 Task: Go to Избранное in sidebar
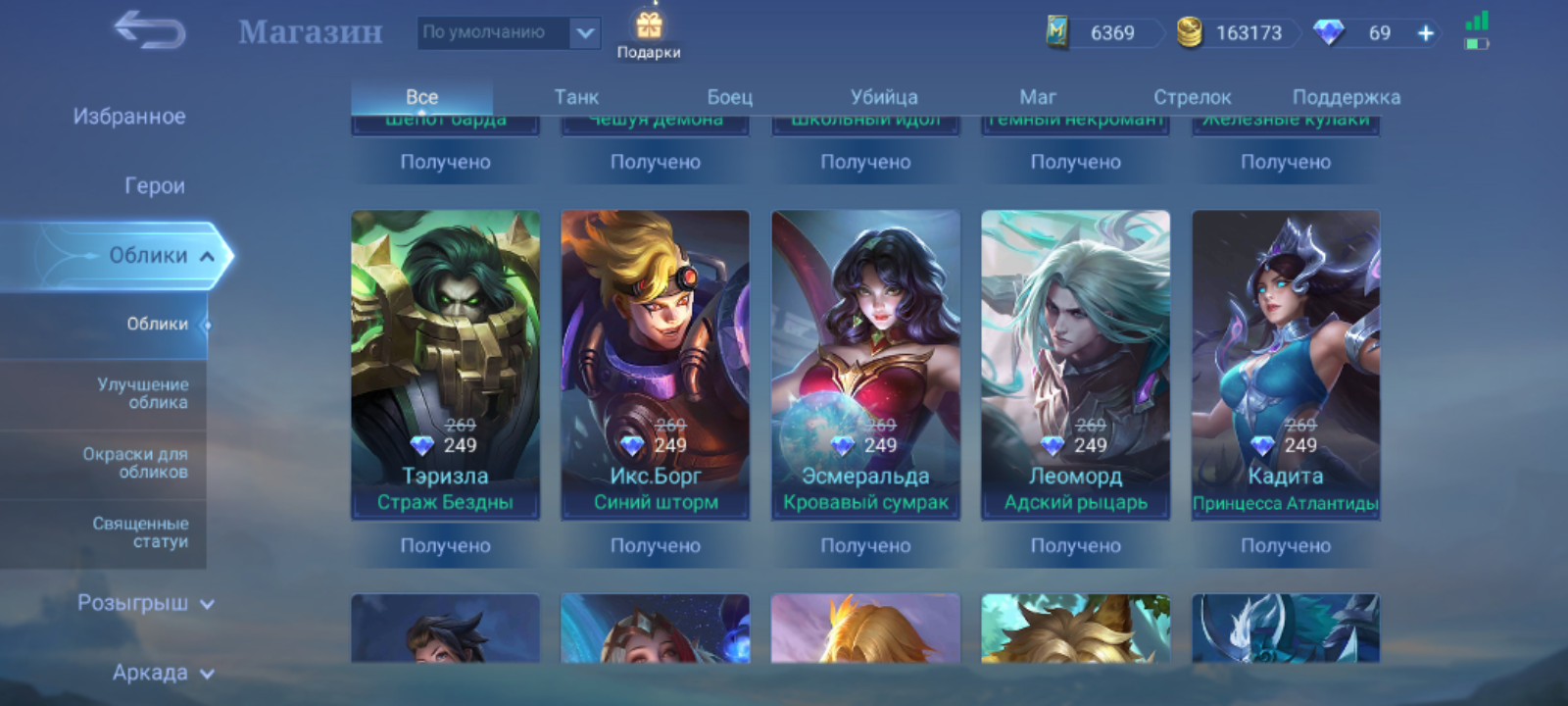click(129, 117)
